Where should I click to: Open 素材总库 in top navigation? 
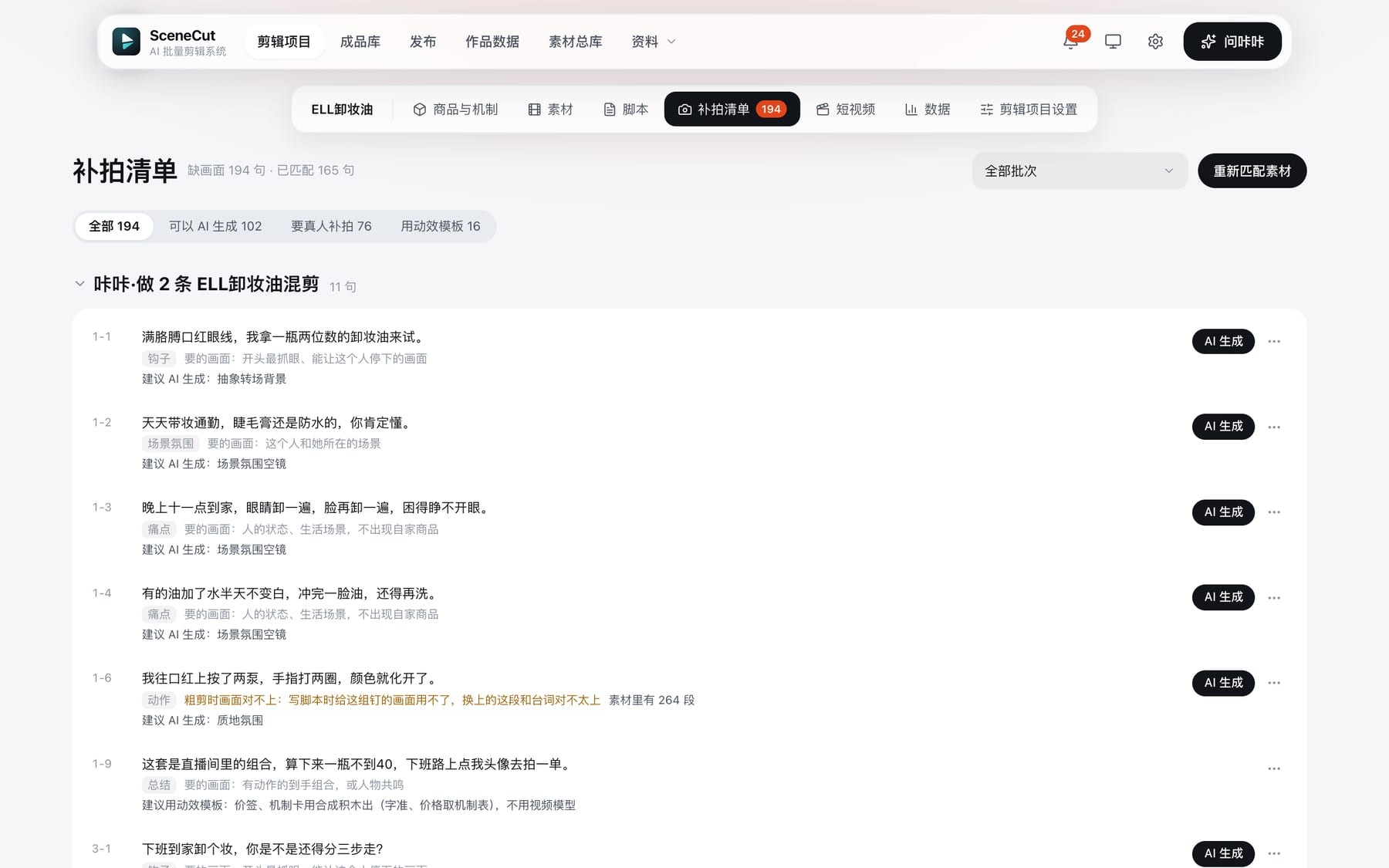pos(576,42)
